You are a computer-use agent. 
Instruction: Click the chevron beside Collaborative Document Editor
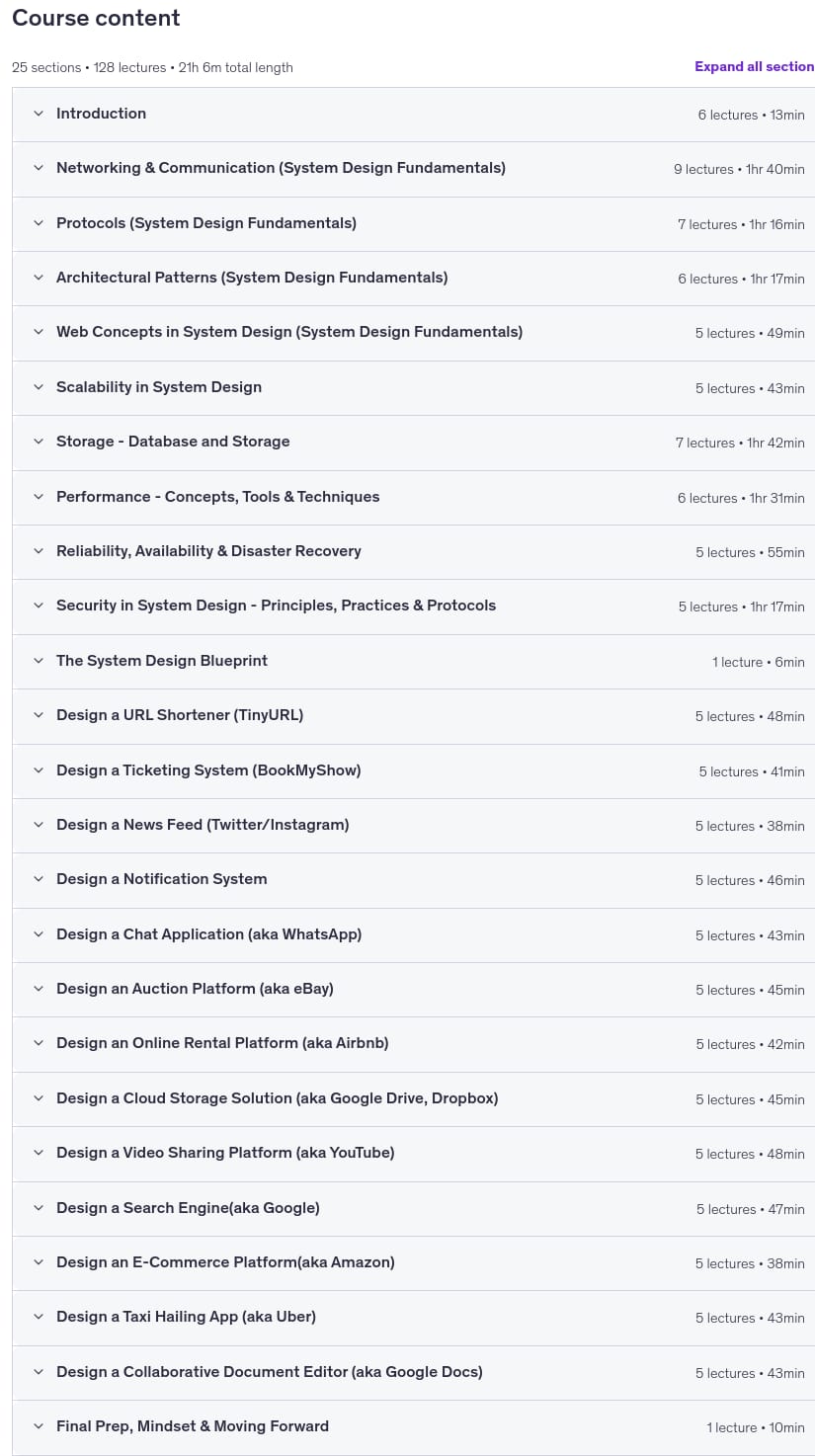pyautogui.click(x=39, y=1372)
